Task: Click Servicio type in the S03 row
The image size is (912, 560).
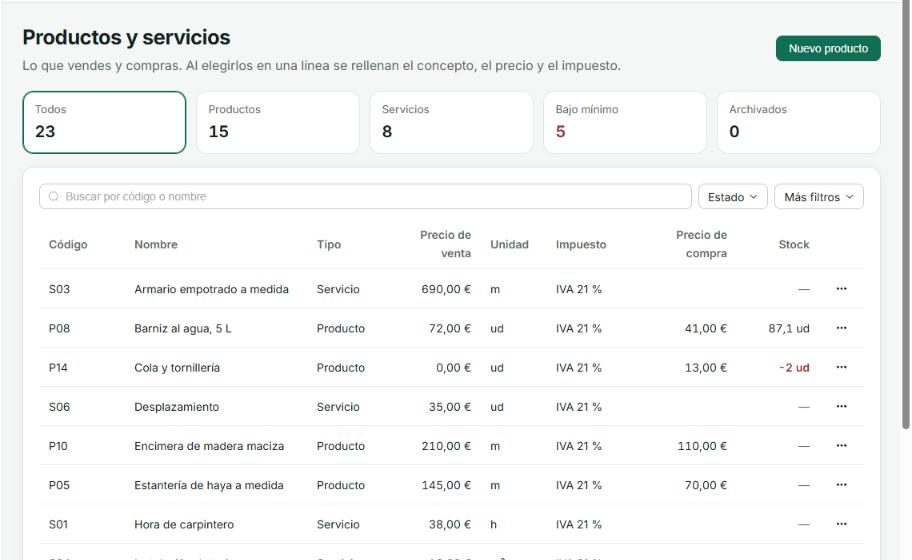Action: pyautogui.click(x=338, y=289)
